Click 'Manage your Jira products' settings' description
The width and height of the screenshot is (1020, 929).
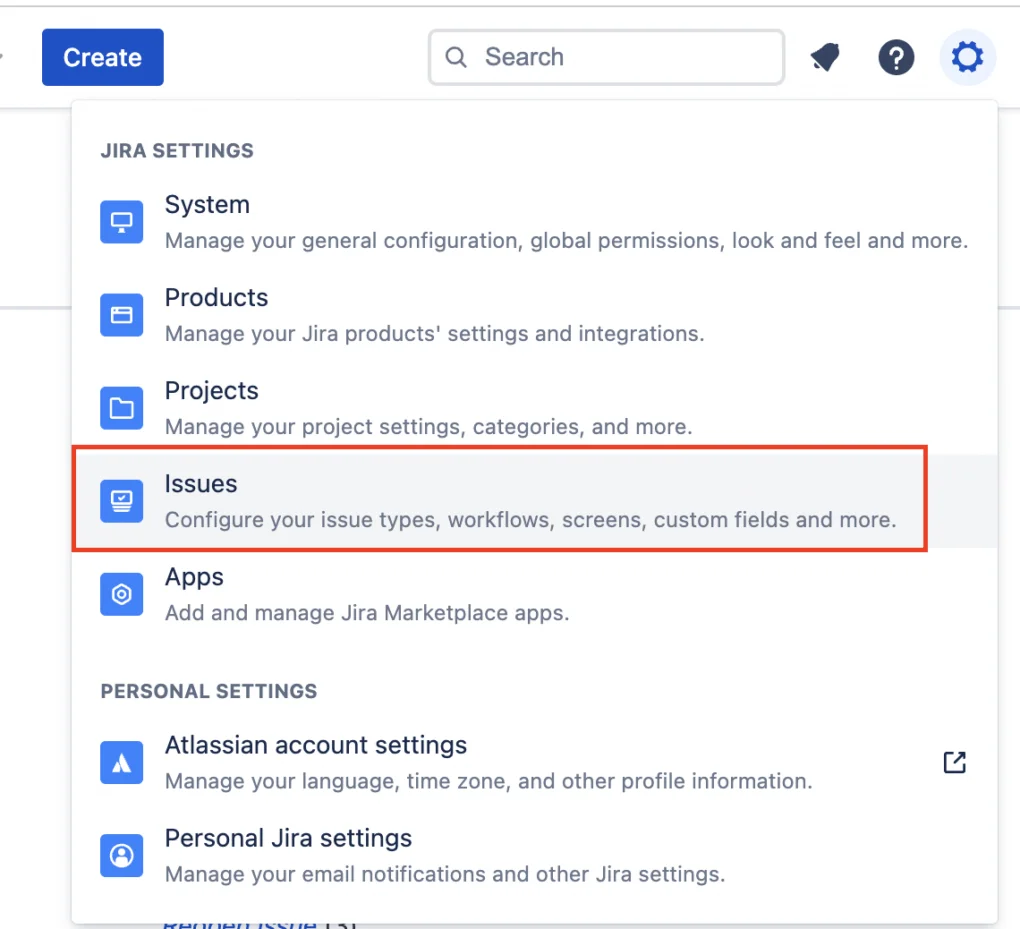point(435,334)
